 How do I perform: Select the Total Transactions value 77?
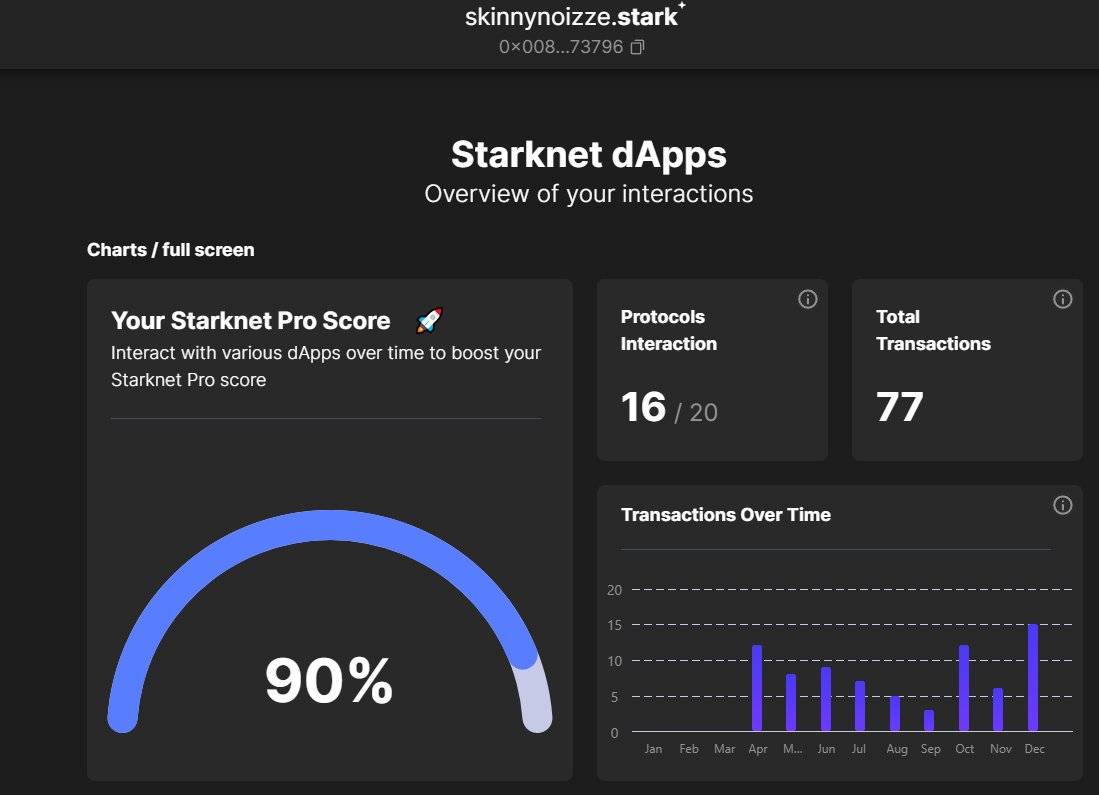[x=900, y=406]
